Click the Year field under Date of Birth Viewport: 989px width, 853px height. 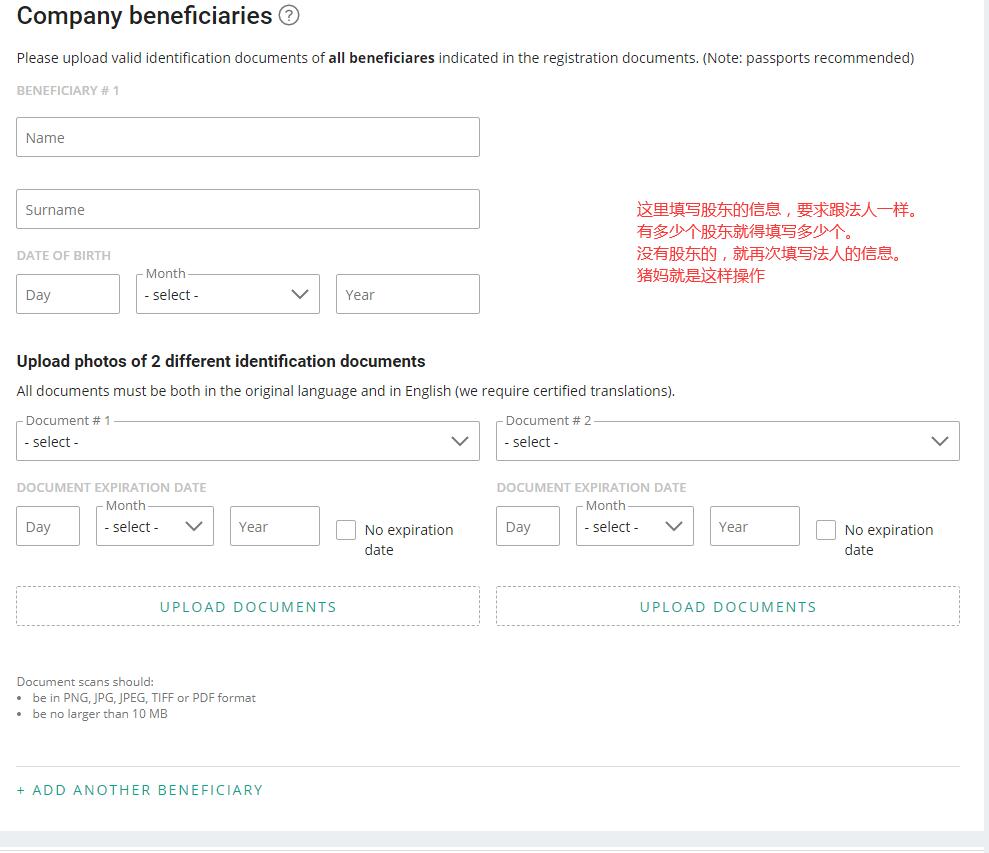tap(407, 293)
